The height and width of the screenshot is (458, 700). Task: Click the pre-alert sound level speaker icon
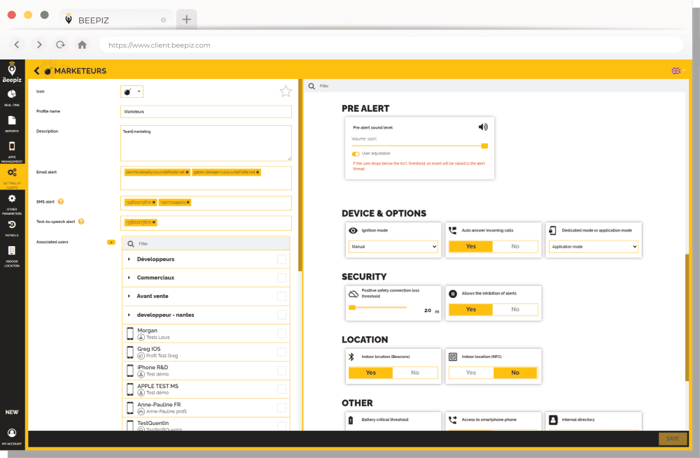(483, 127)
